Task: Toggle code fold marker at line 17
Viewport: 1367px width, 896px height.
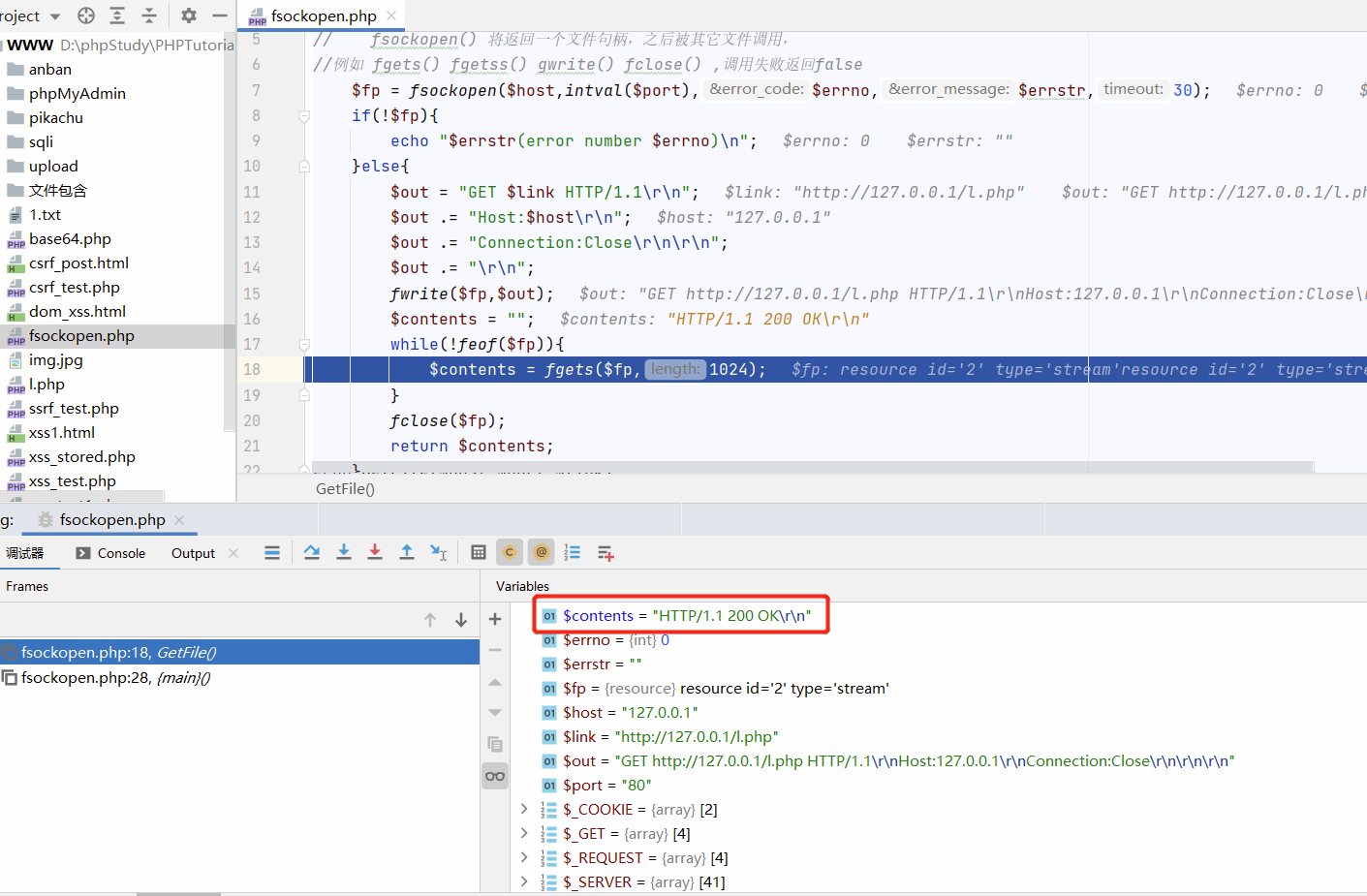Action: click(304, 345)
